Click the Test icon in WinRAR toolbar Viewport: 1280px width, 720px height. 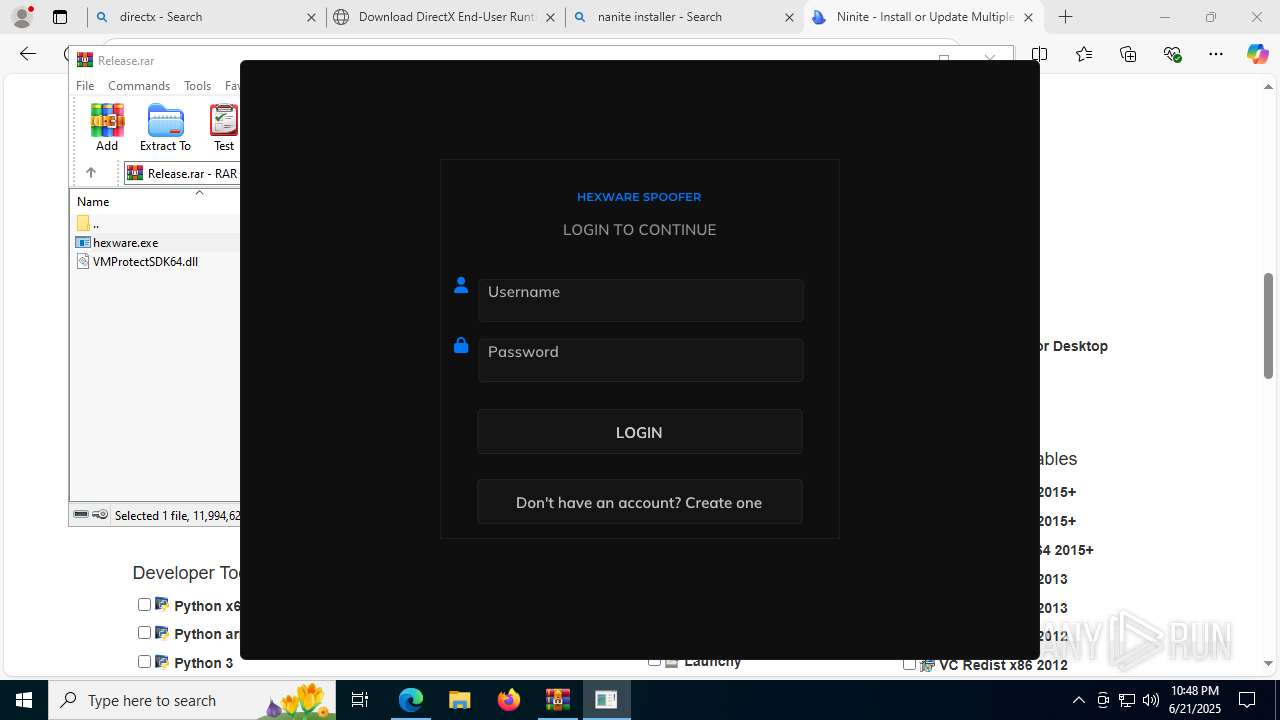click(224, 128)
